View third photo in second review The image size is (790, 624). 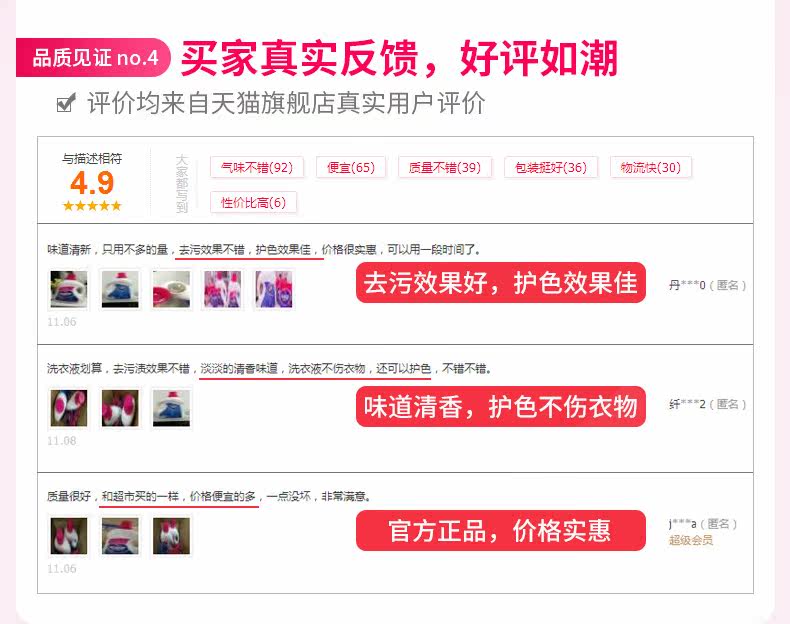pos(171,408)
